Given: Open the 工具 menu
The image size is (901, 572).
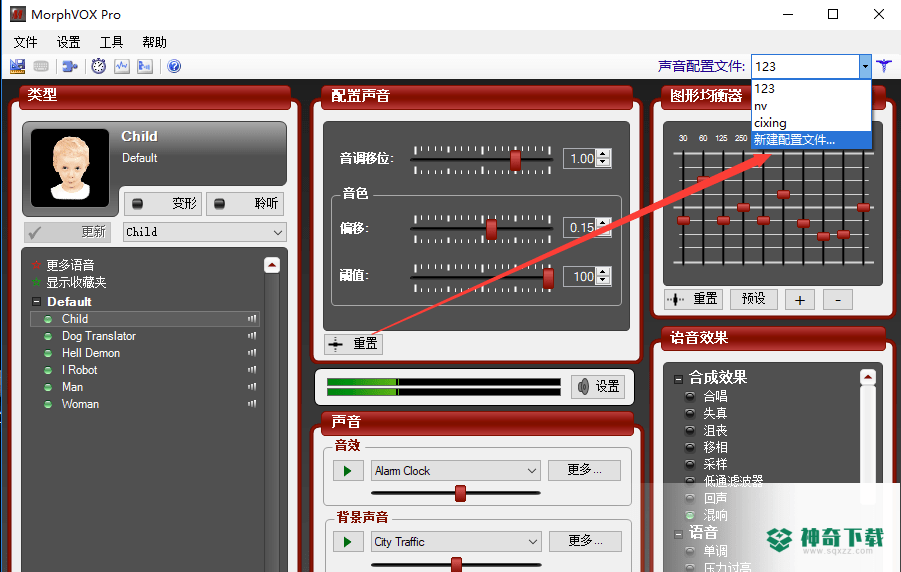Looking at the screenshot, I should pyautogui.click(x=111, y=43).
